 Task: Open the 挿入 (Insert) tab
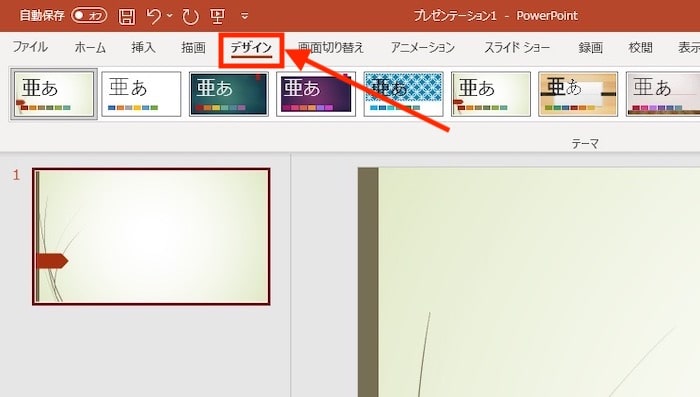click(143, 47)
